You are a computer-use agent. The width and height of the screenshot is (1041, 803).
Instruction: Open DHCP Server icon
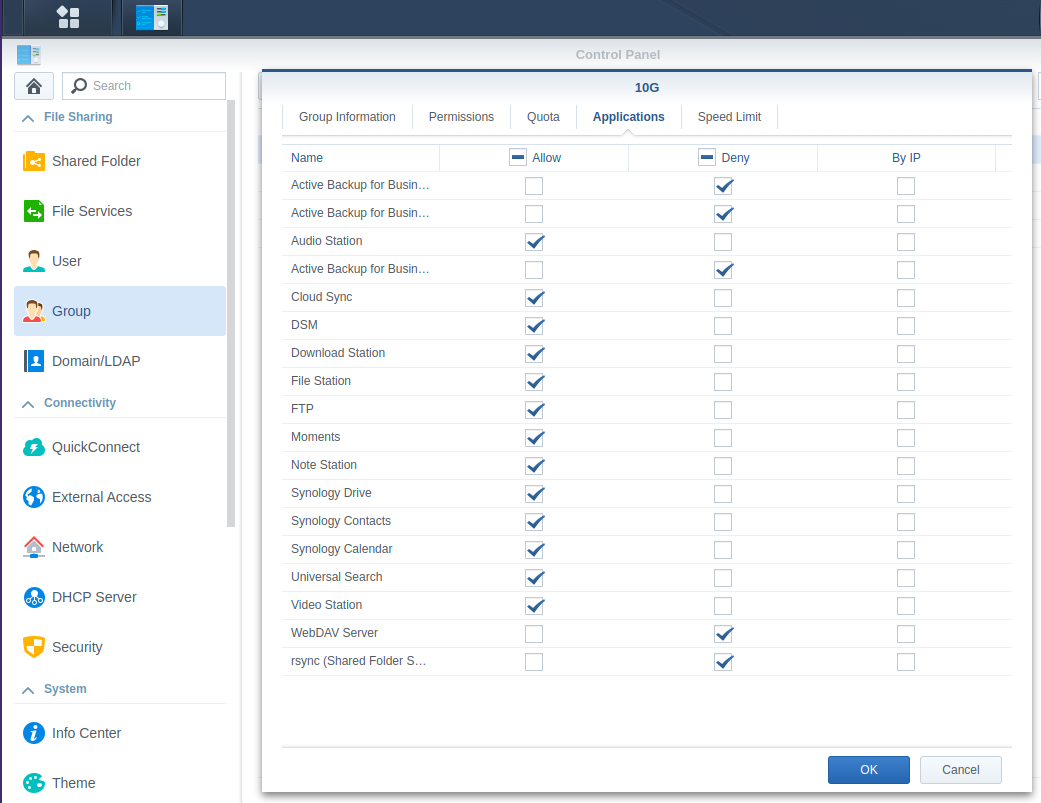tap(34, 597)
